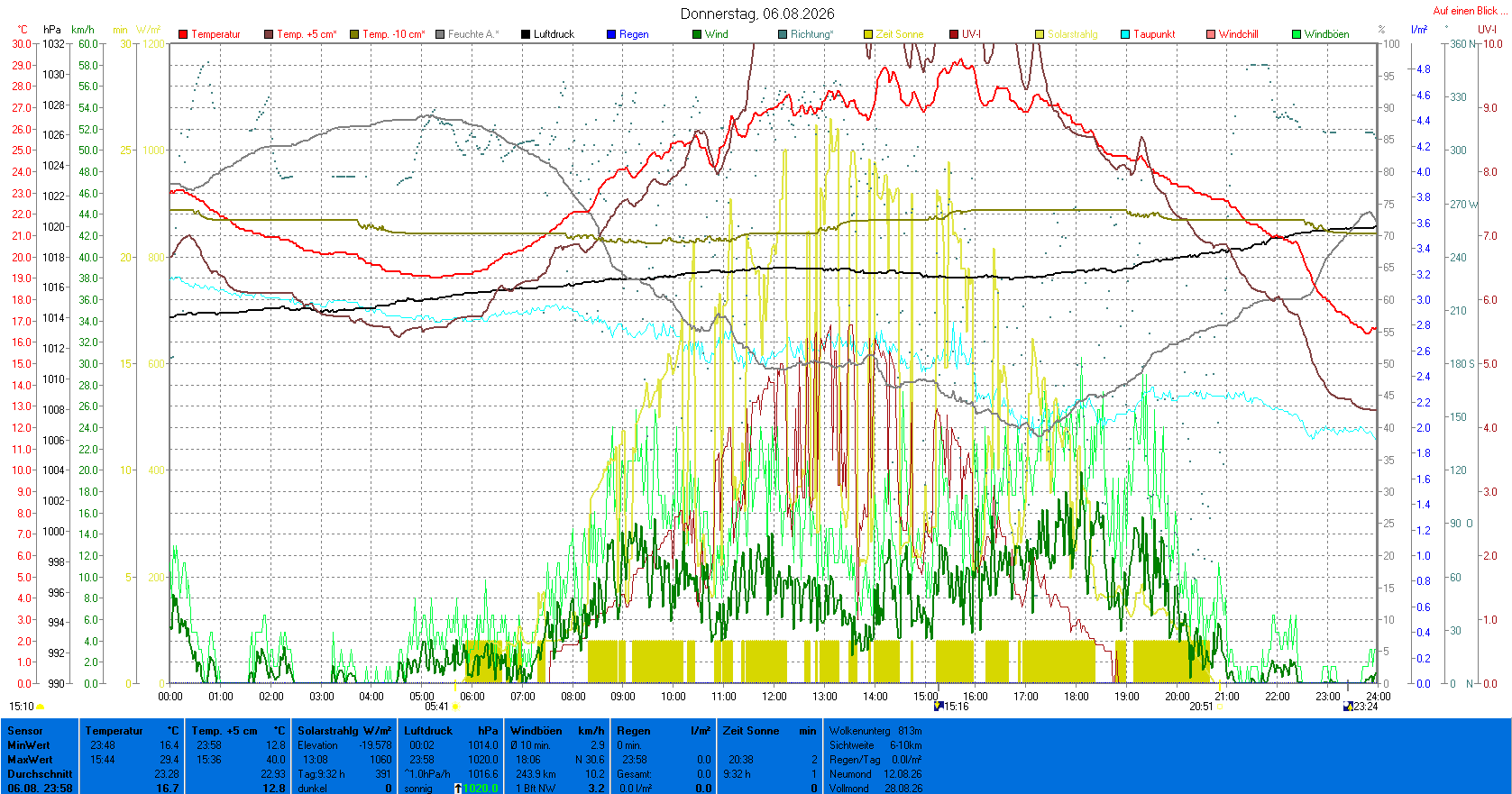Click the yellow Solarstrahlg legend swatch
Viewport: 1512px width, 794px height.
point(1040,34)
